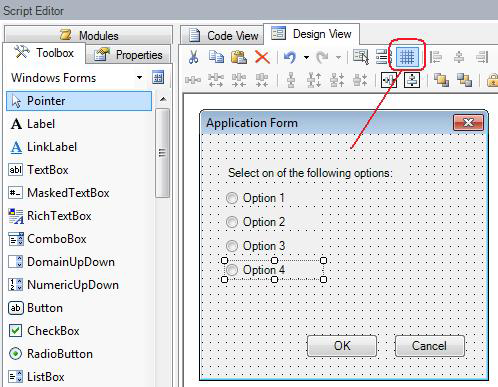This screenshot has width=498, height=387.
Task: Click the OK button on the form
Action: pos(342,346)
